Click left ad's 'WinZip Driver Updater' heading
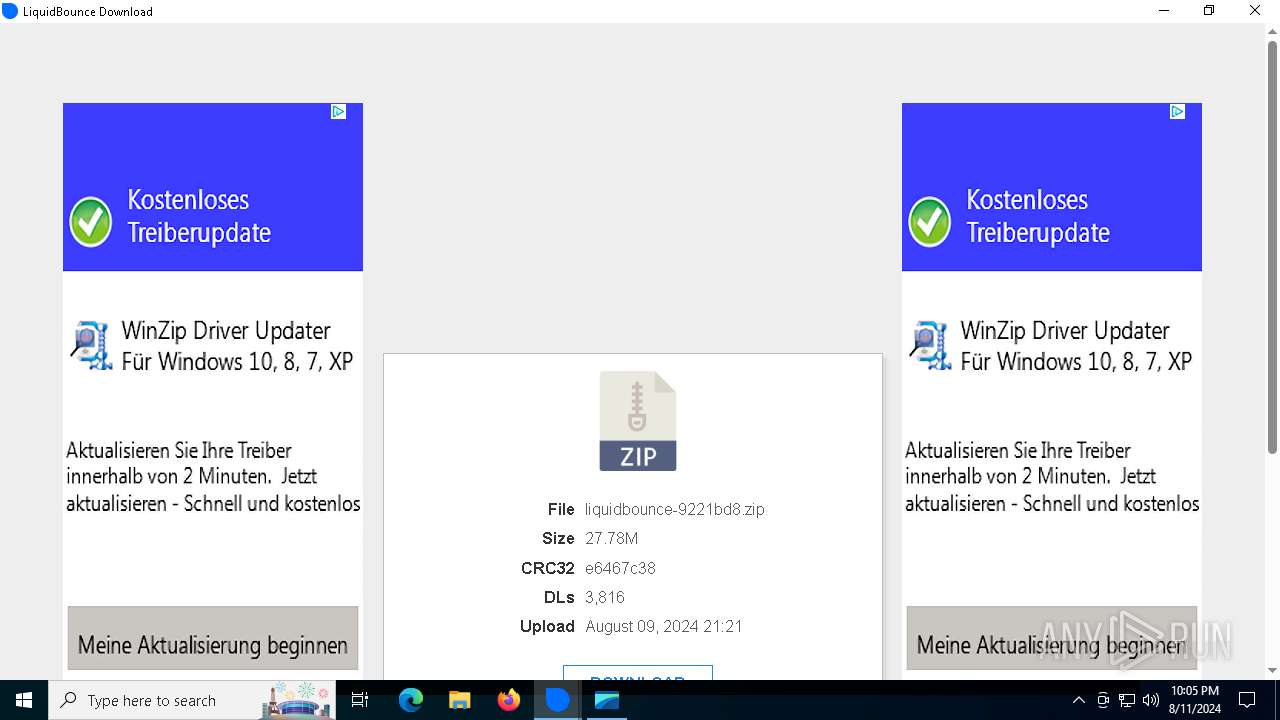This screenshot has height=720, width=1280. tap(226, 331)
